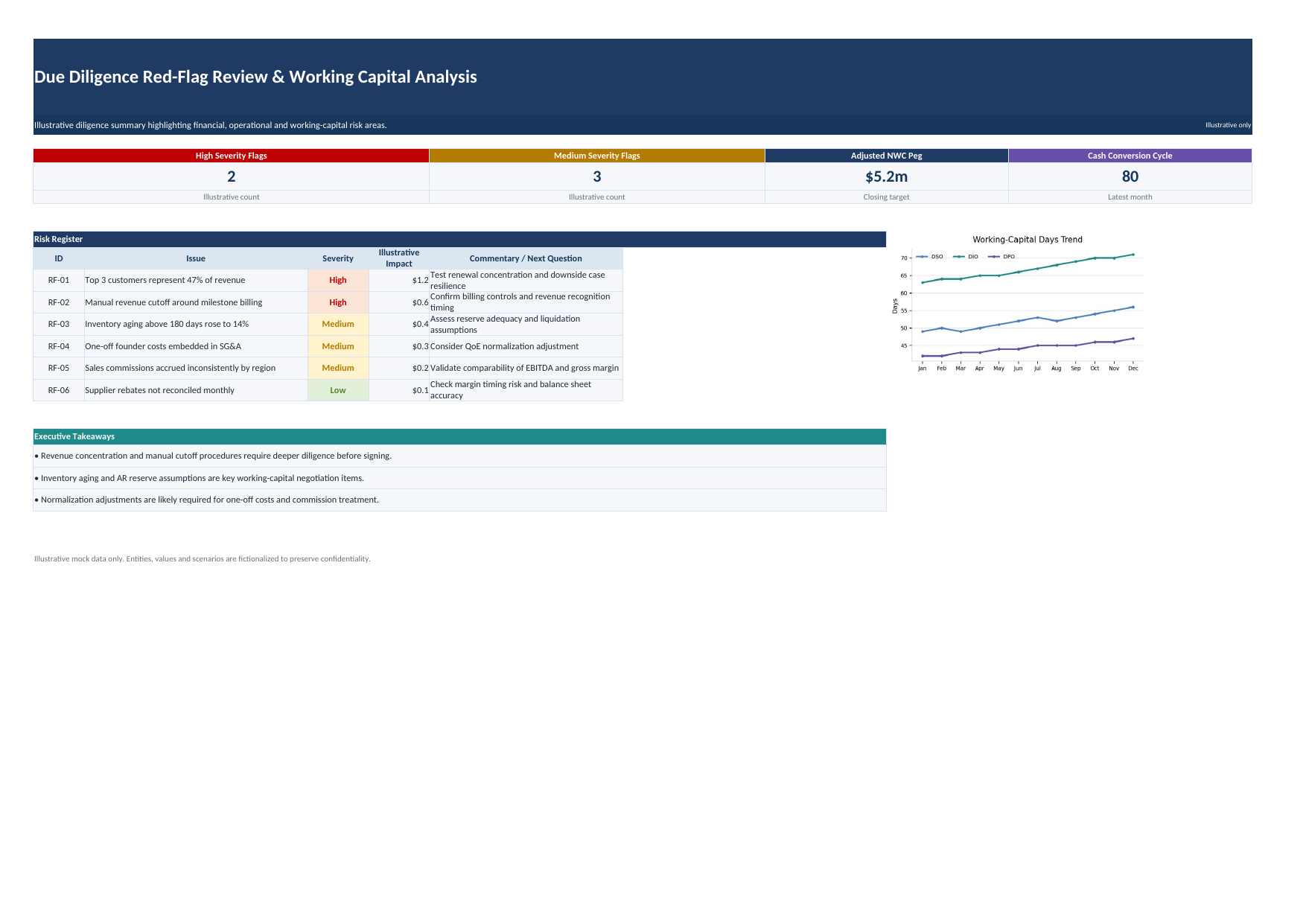Click 'Top 3 customers represent 47% of revenue'
The image size is (1306, 924).
(x=165, y=280)
